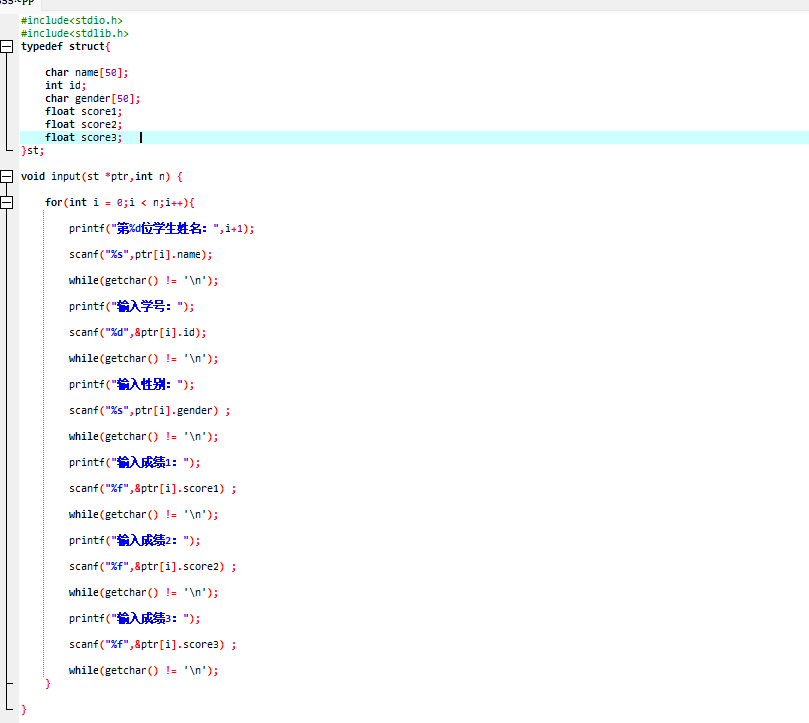Click the printf 输入性别 line
809x723 pixels.
pyautogui.click(x=132, y=384)
